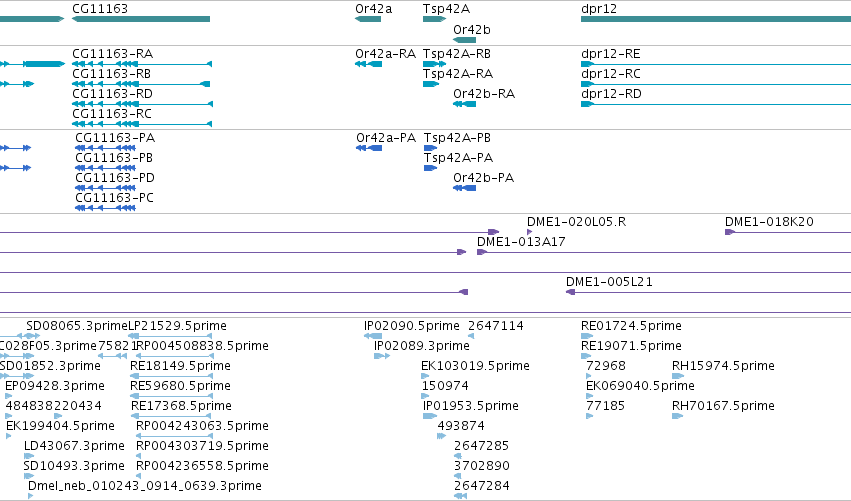Click BAC clone DME1-020L05.R
This screenshot has height=501, width=851.
(576, 222)
